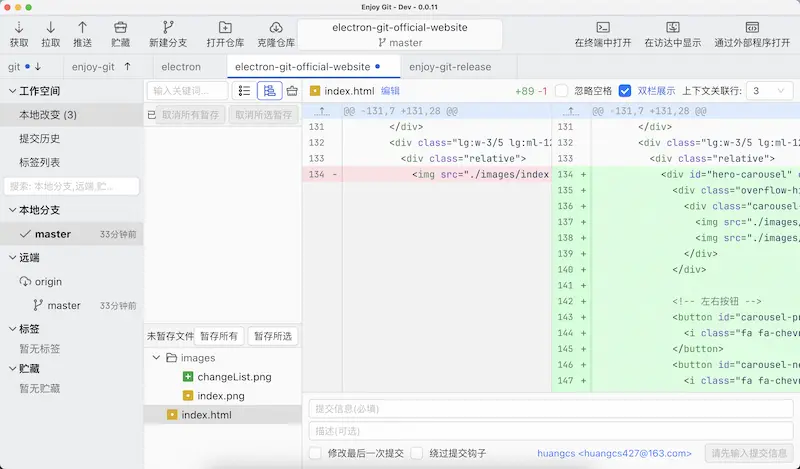Open the 上下文关联行 context lines dropdown
The width and height of the screenshot is (800, 469).
(770, 91)
